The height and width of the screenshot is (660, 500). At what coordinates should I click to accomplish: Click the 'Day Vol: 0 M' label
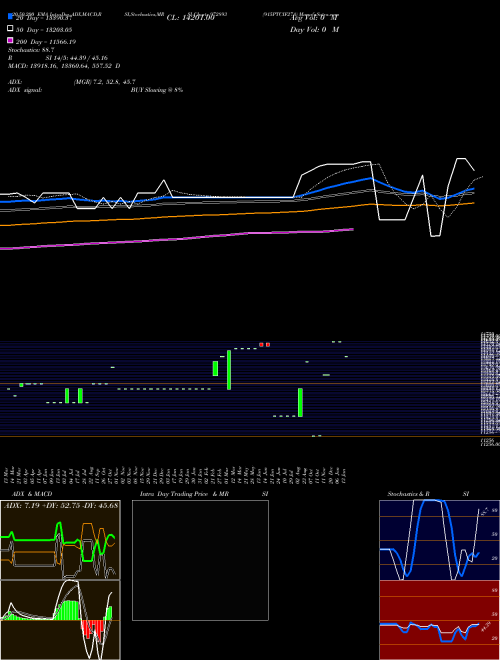pyautogui.click(x=314, y=30)
